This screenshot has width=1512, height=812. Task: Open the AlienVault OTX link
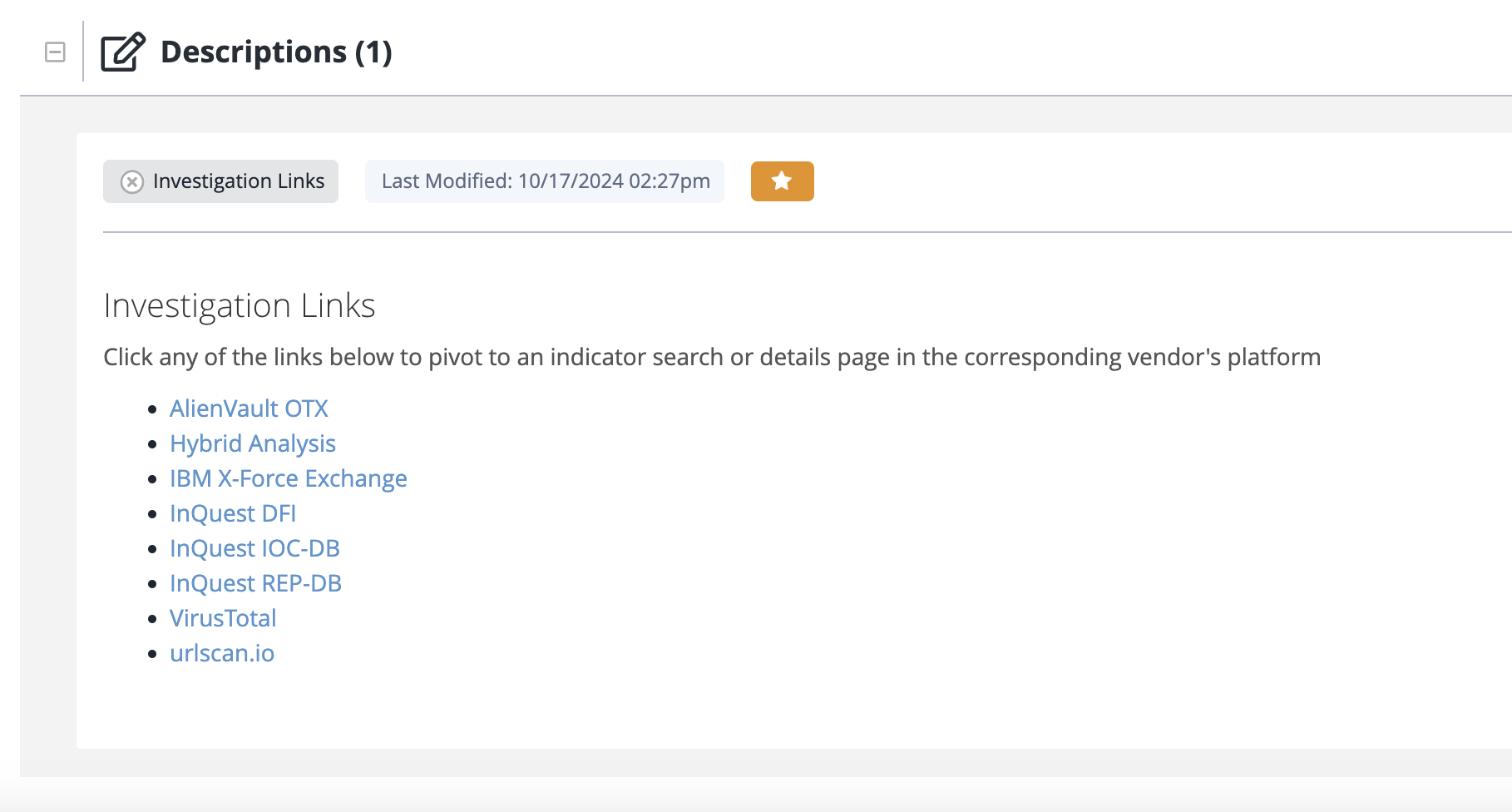point(249,408)
